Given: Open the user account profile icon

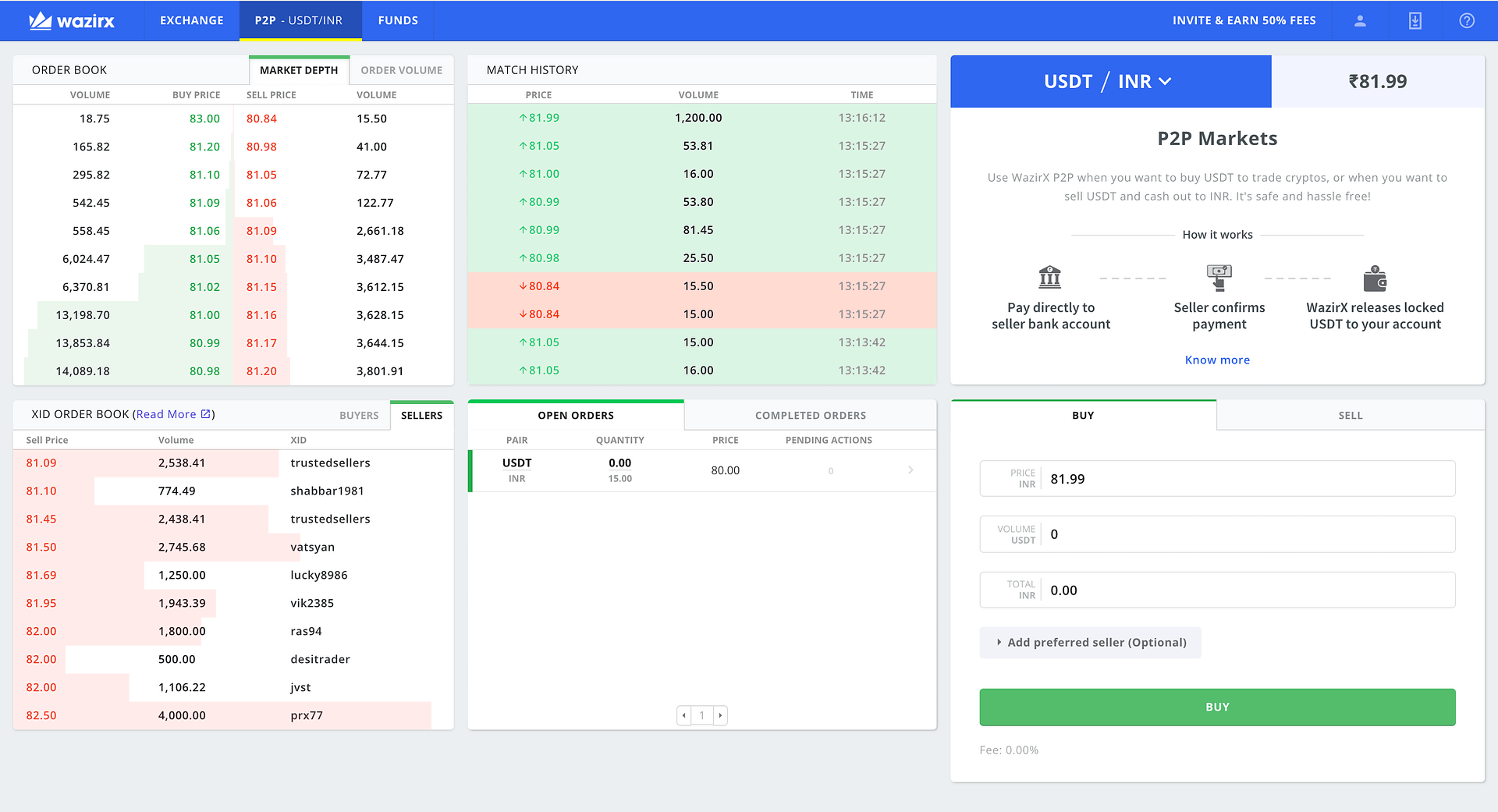Looking at the screenshot, I should pos(1360,21).
